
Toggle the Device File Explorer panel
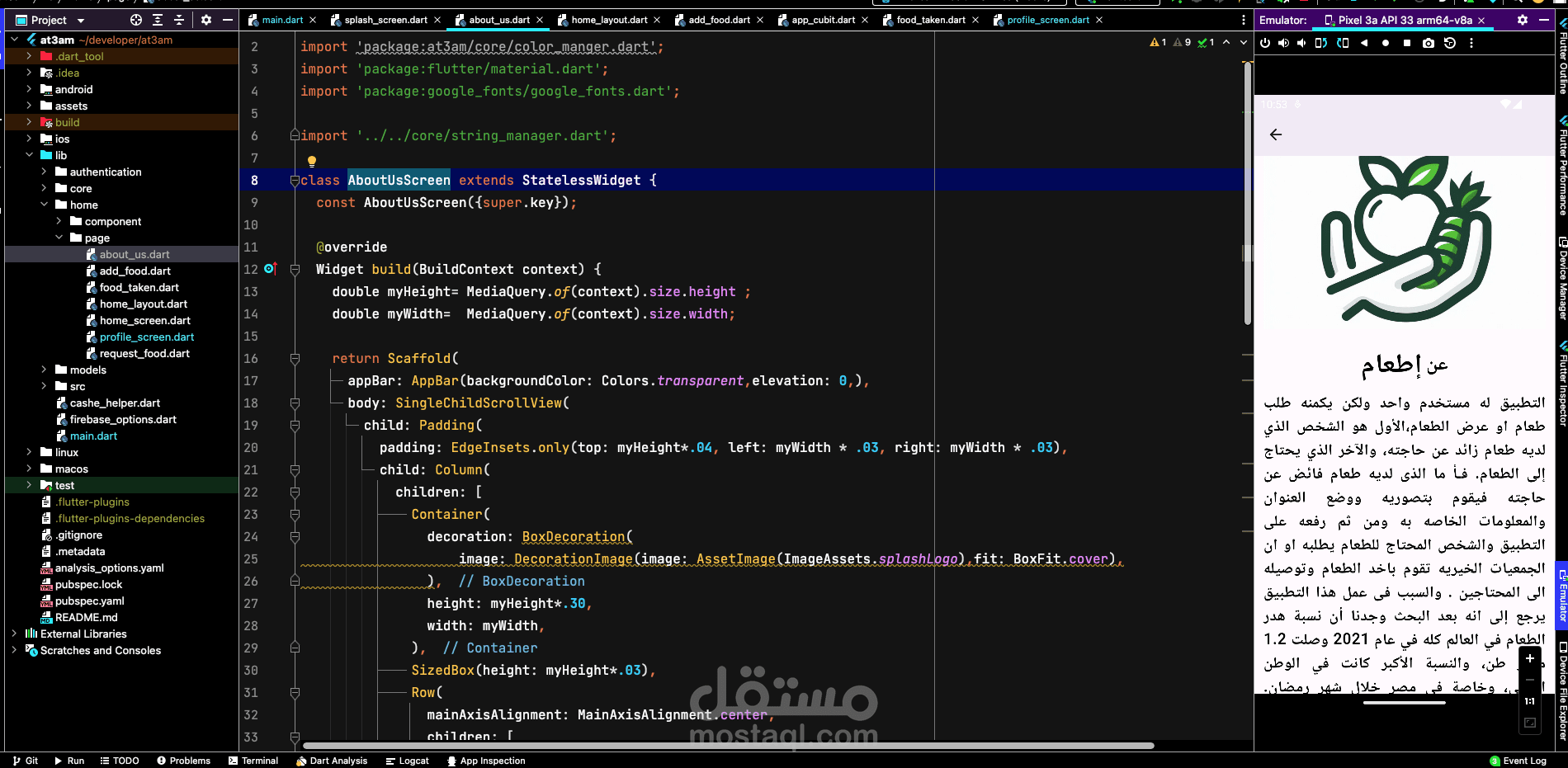click(1562, 691)
